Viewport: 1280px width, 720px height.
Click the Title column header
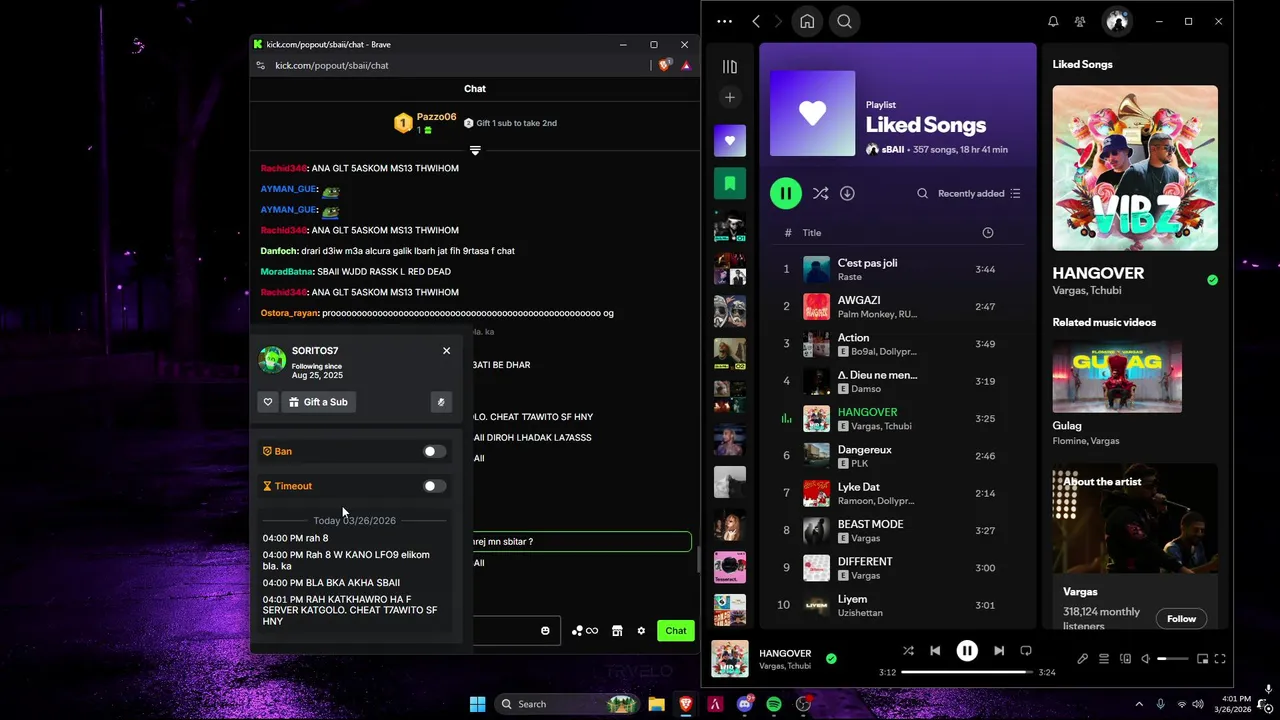(812, 233)
